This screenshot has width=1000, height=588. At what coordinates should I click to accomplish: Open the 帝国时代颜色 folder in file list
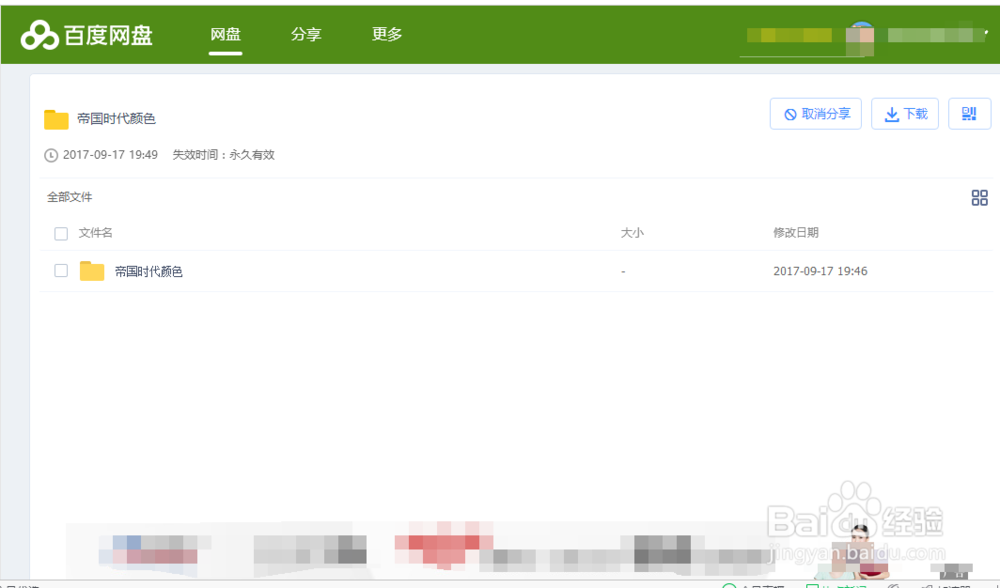pos(149,272)
